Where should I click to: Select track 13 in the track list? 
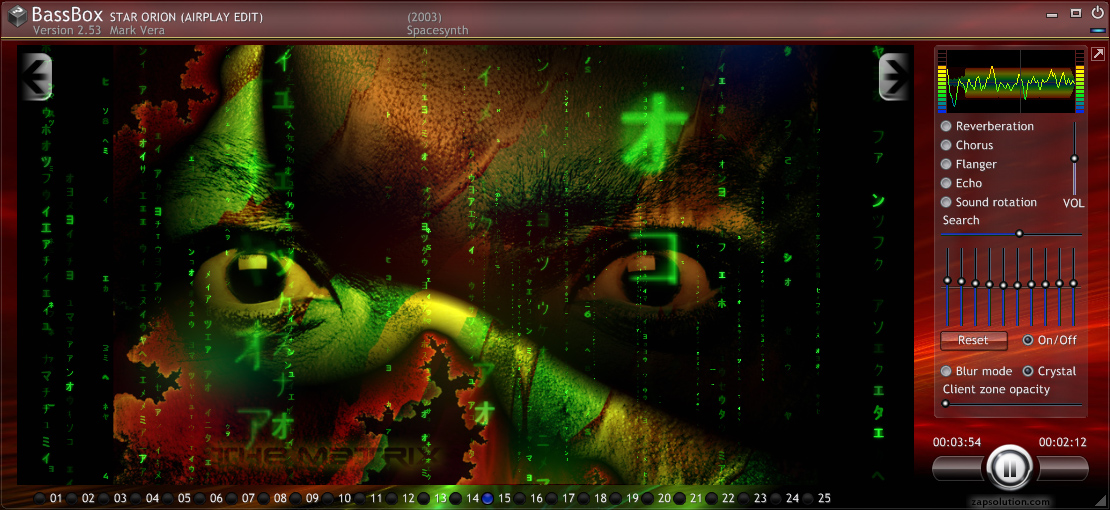tap(423, 498)
